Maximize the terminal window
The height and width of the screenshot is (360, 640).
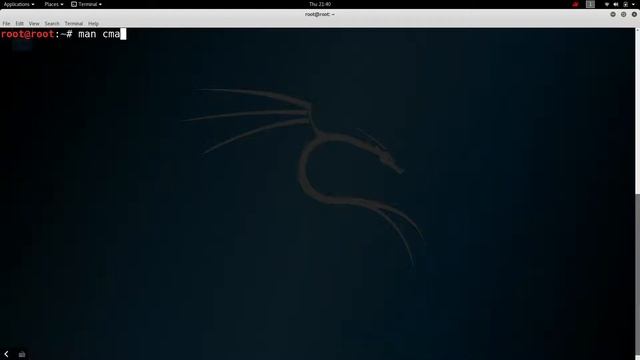(623, 14)
